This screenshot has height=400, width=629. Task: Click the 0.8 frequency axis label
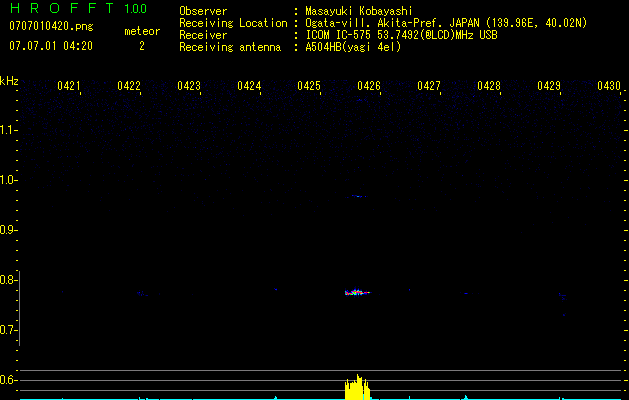click(x=8, y=280)
